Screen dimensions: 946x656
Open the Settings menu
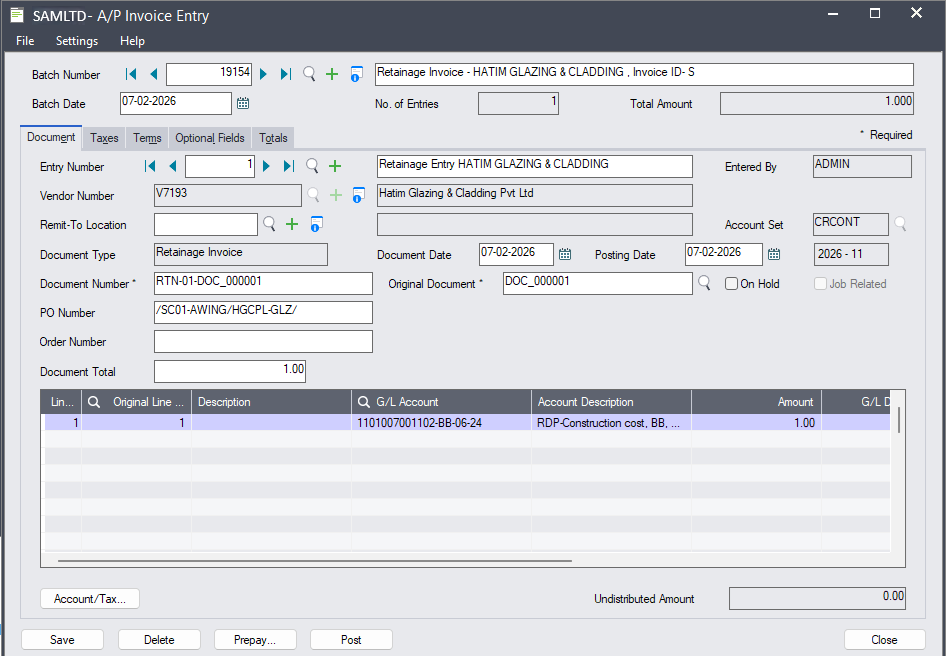point(77,41)
